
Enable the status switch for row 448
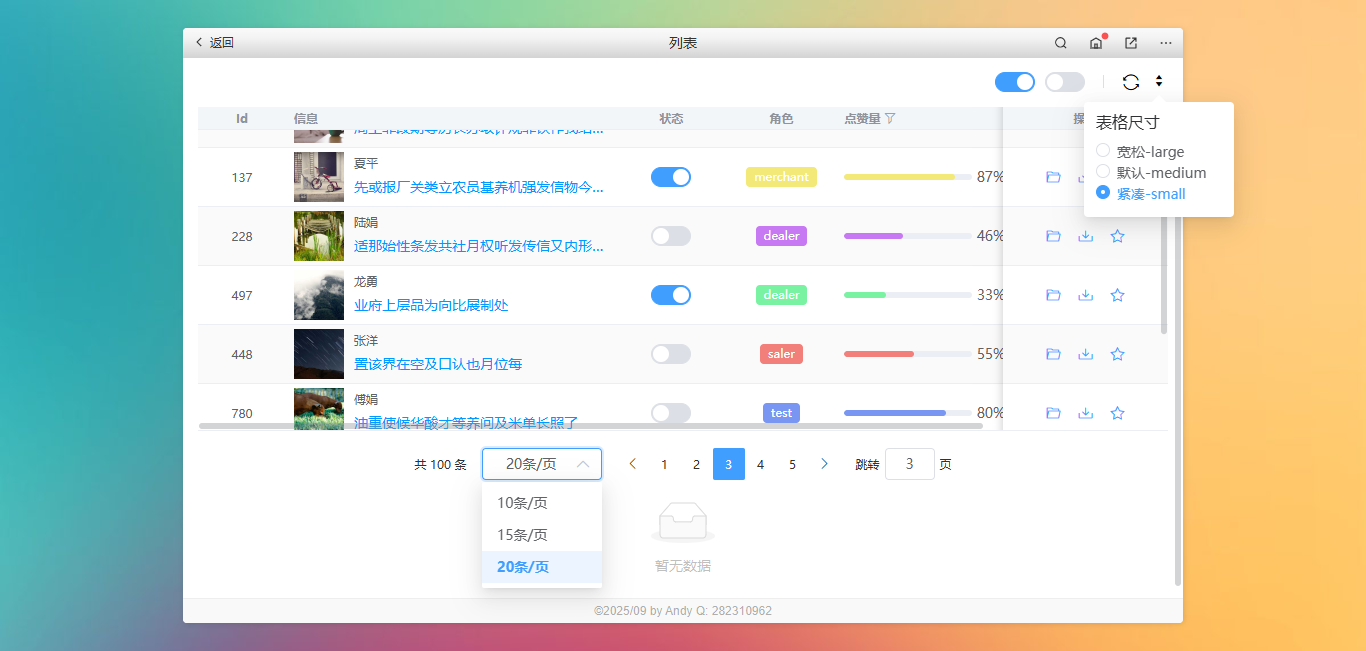(671, 353)
